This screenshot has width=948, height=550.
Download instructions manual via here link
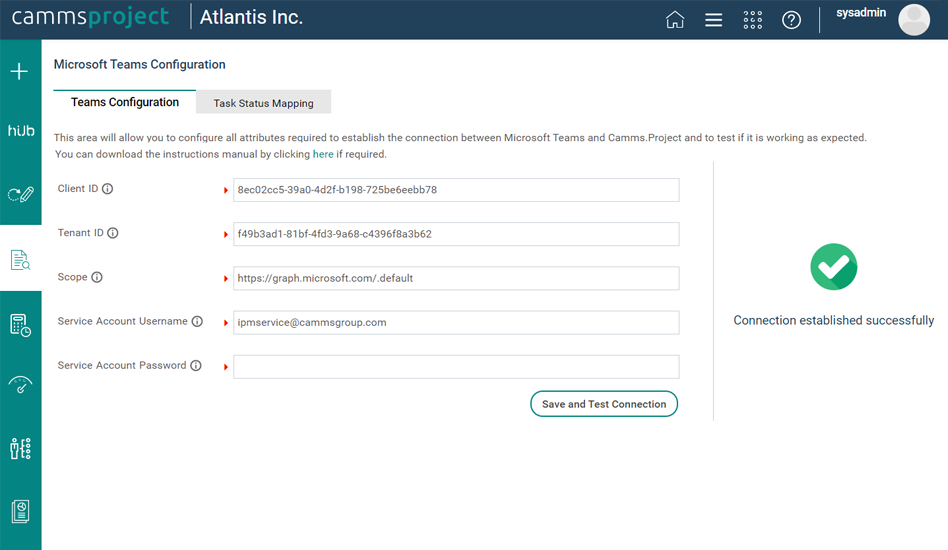[x=323, y=154]
